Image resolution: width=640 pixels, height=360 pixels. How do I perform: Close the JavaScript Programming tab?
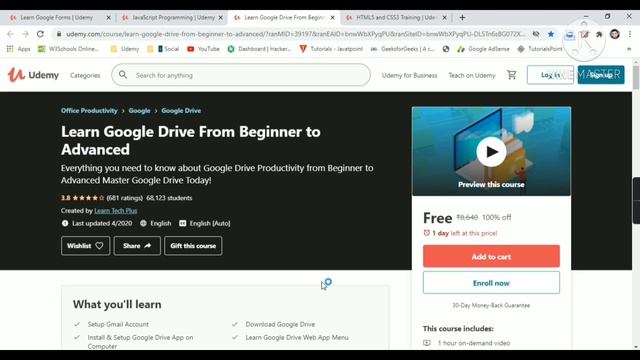point(220,18)
